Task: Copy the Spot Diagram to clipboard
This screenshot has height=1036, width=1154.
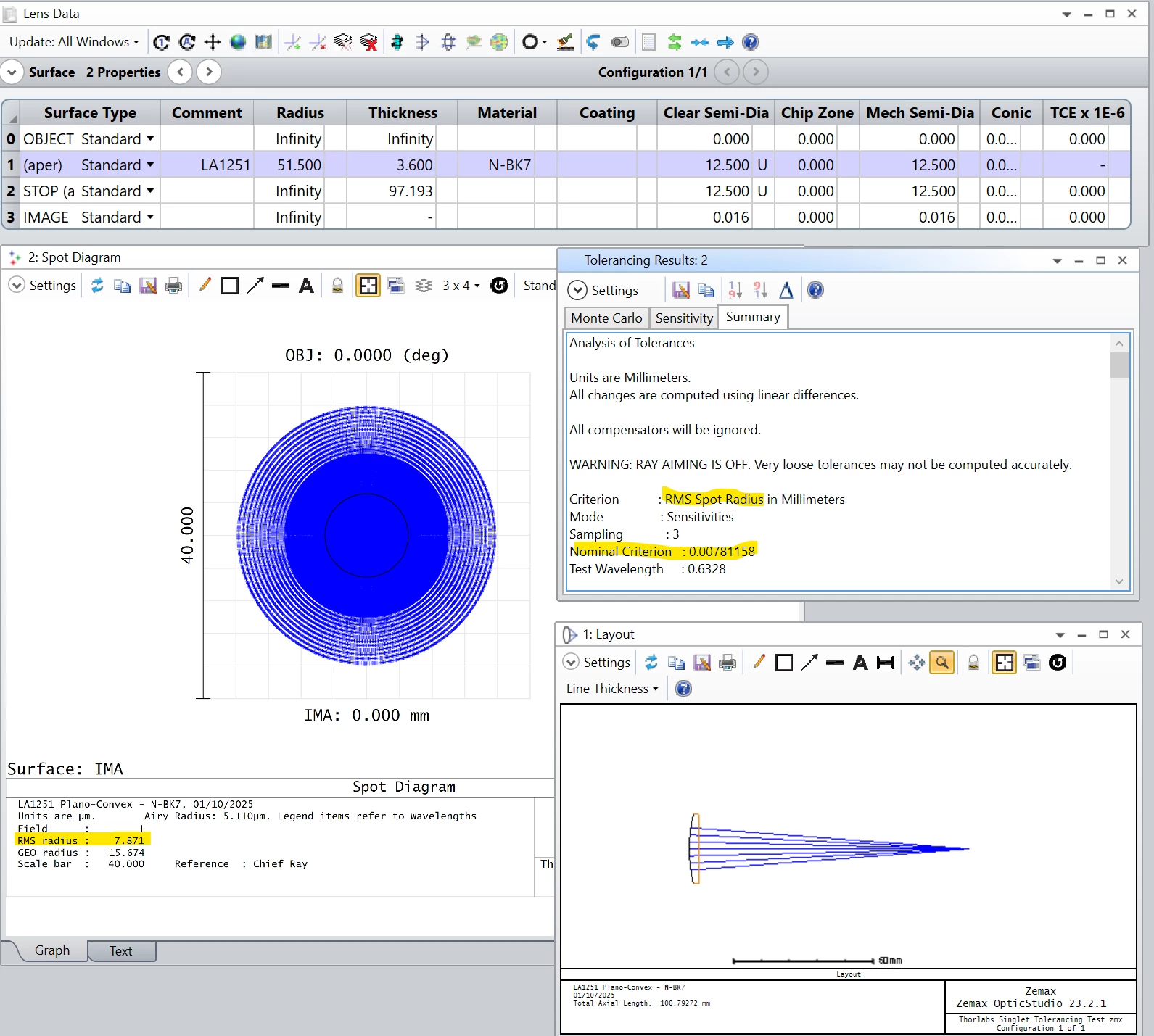Action: pos(123,286)
